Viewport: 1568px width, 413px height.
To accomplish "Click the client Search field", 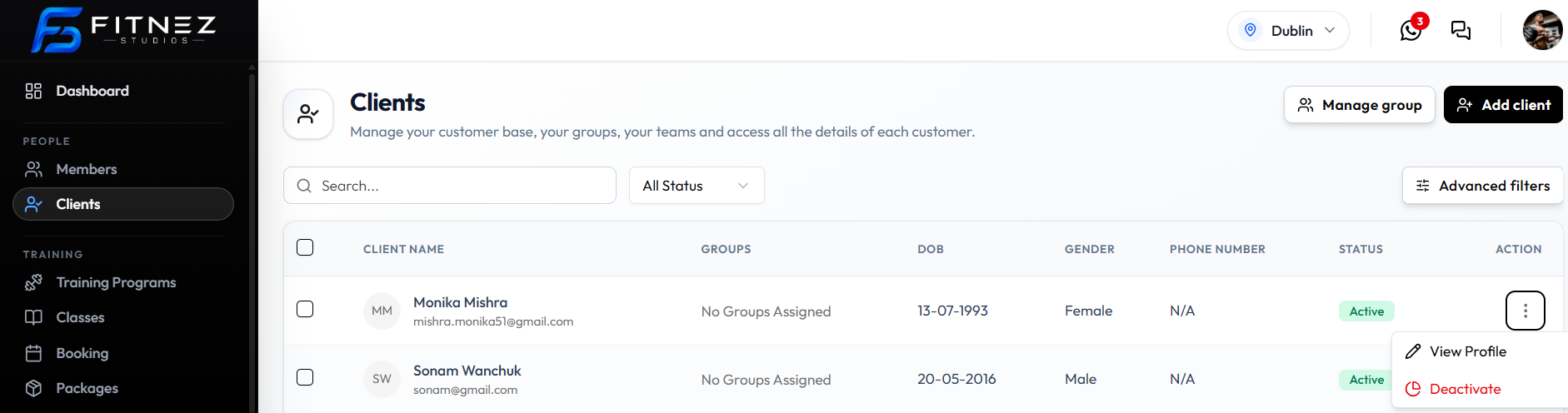I will (450, 186).
